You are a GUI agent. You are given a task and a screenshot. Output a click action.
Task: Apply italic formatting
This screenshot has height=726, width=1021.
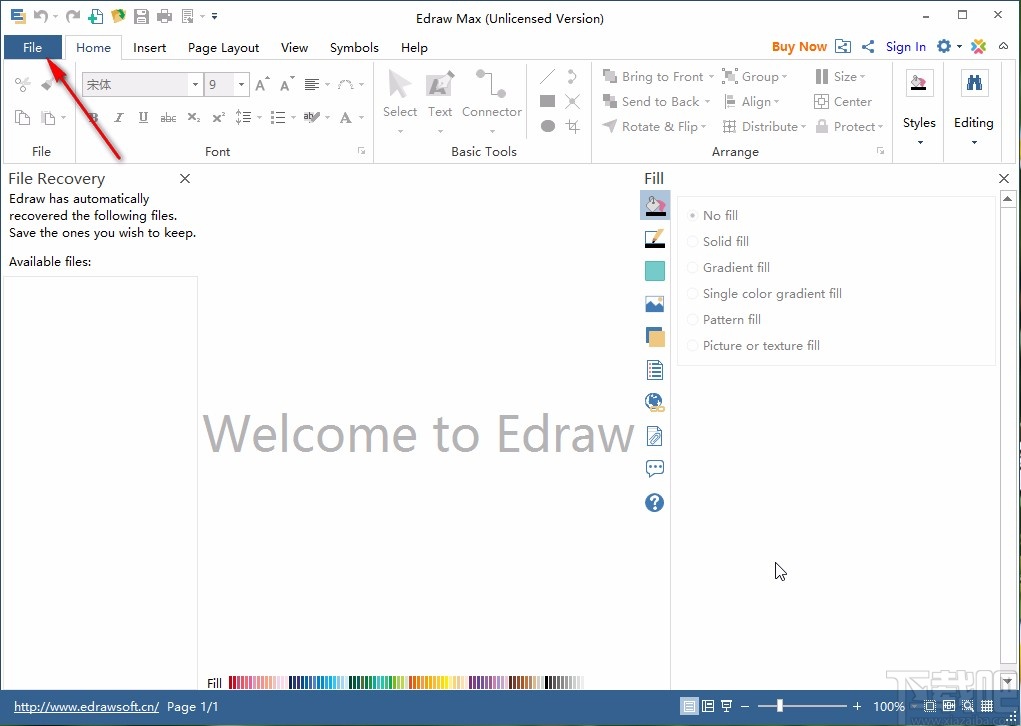coord(119,118)
